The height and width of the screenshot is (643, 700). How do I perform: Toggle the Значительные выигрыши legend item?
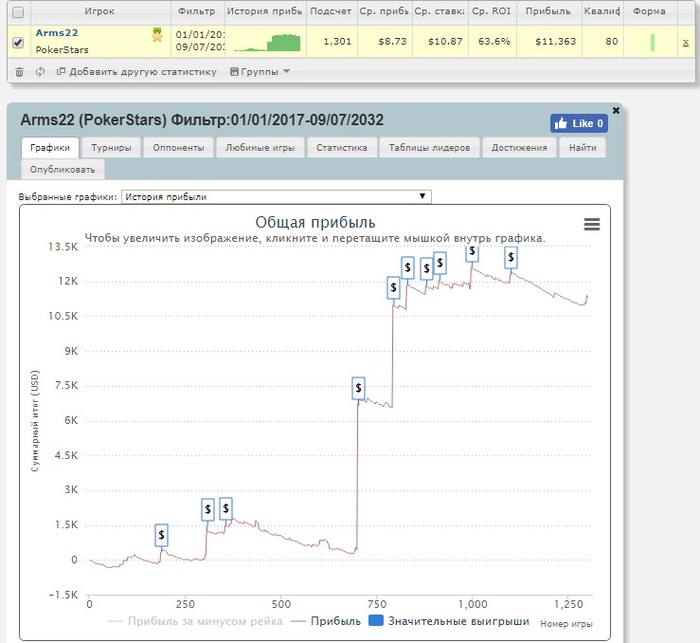(449, 621)
